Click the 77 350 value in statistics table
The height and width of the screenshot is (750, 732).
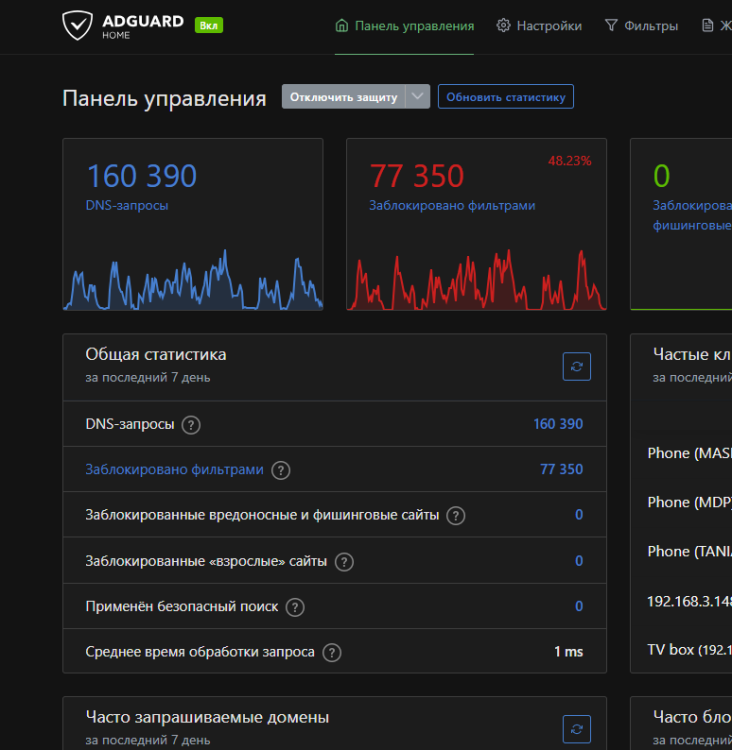pos(561,469)
